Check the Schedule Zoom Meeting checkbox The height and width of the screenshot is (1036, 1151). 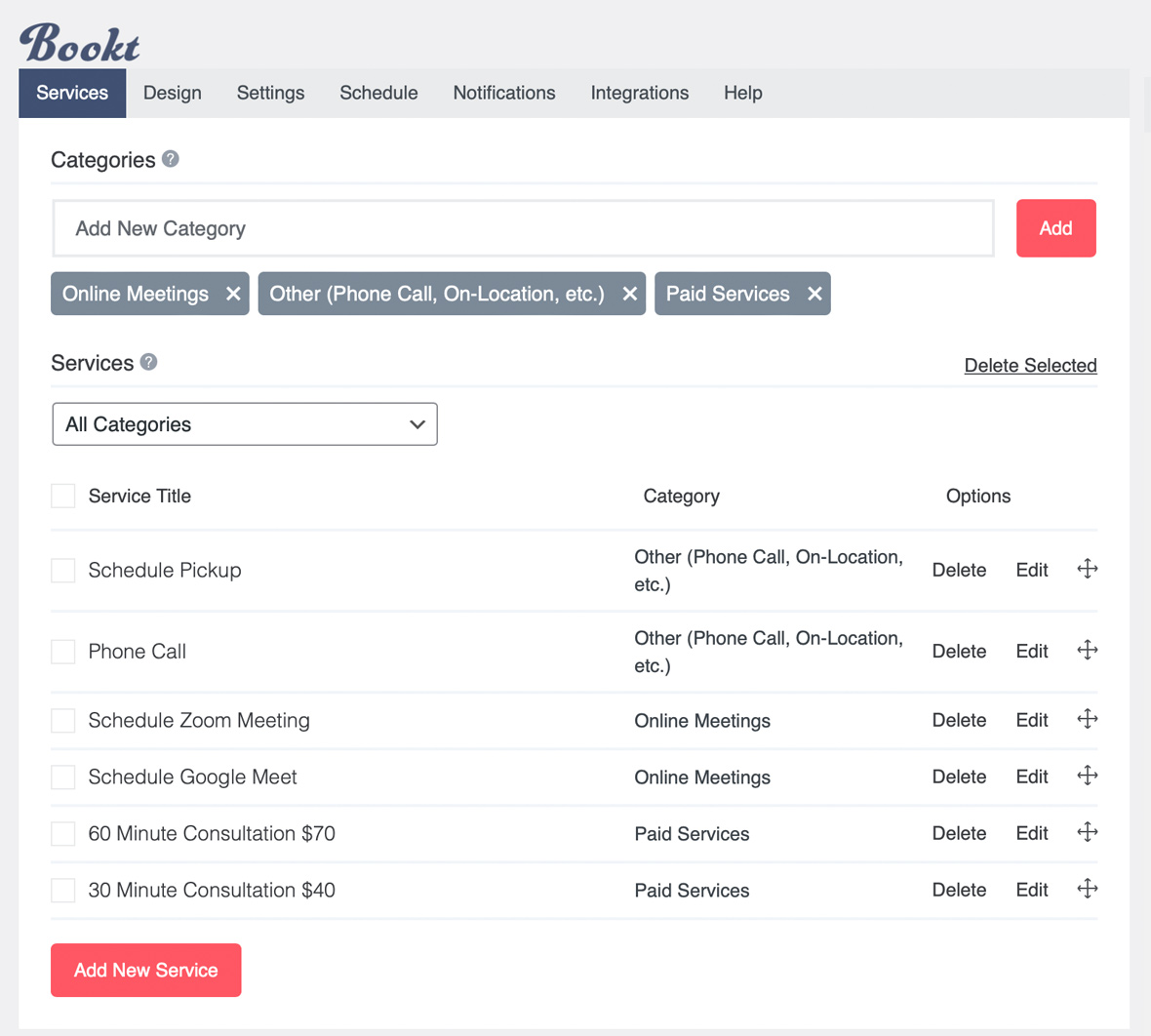(x=63, y=720)
